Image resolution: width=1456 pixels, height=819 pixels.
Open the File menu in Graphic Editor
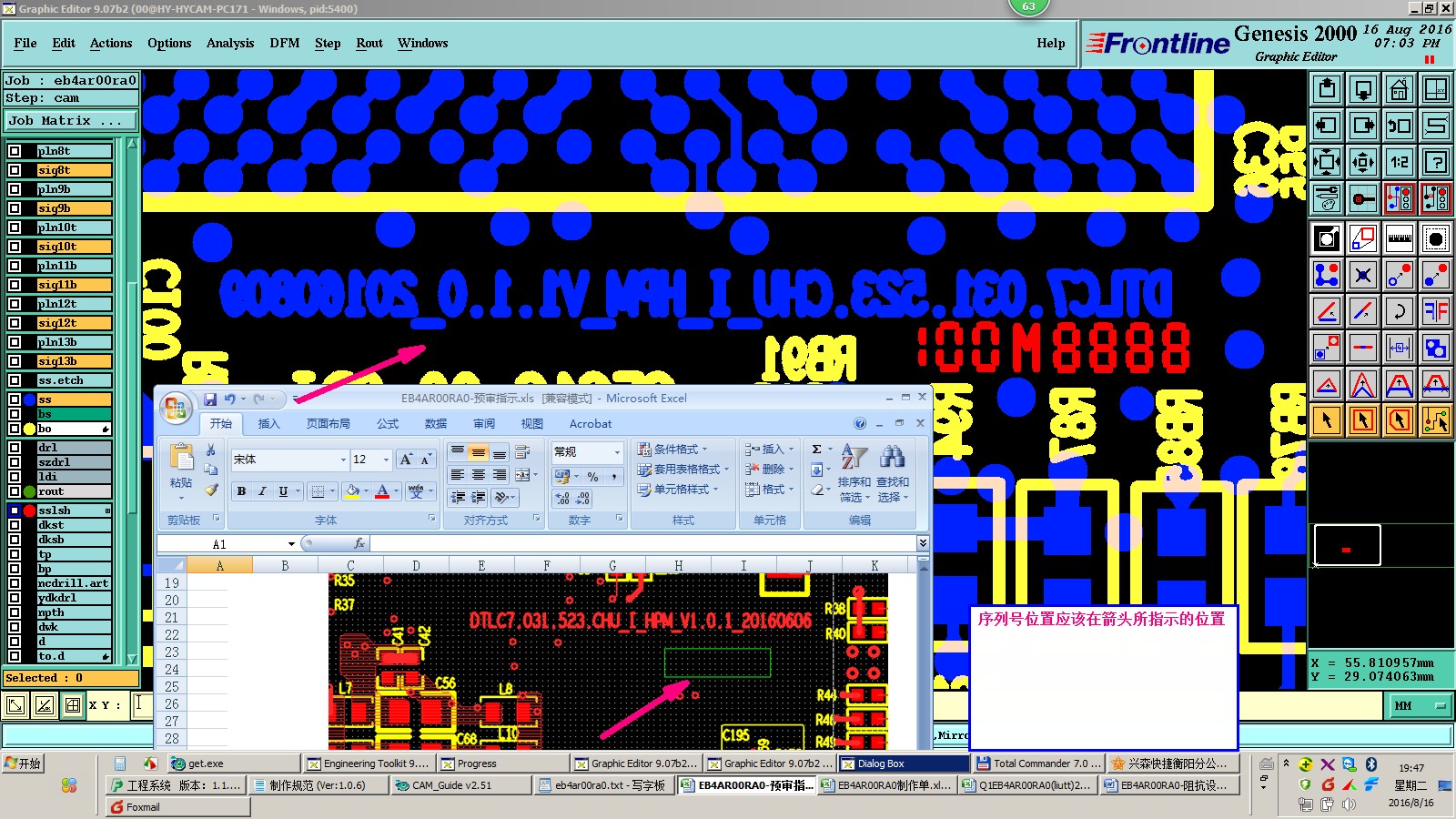(x=25, y=43)
